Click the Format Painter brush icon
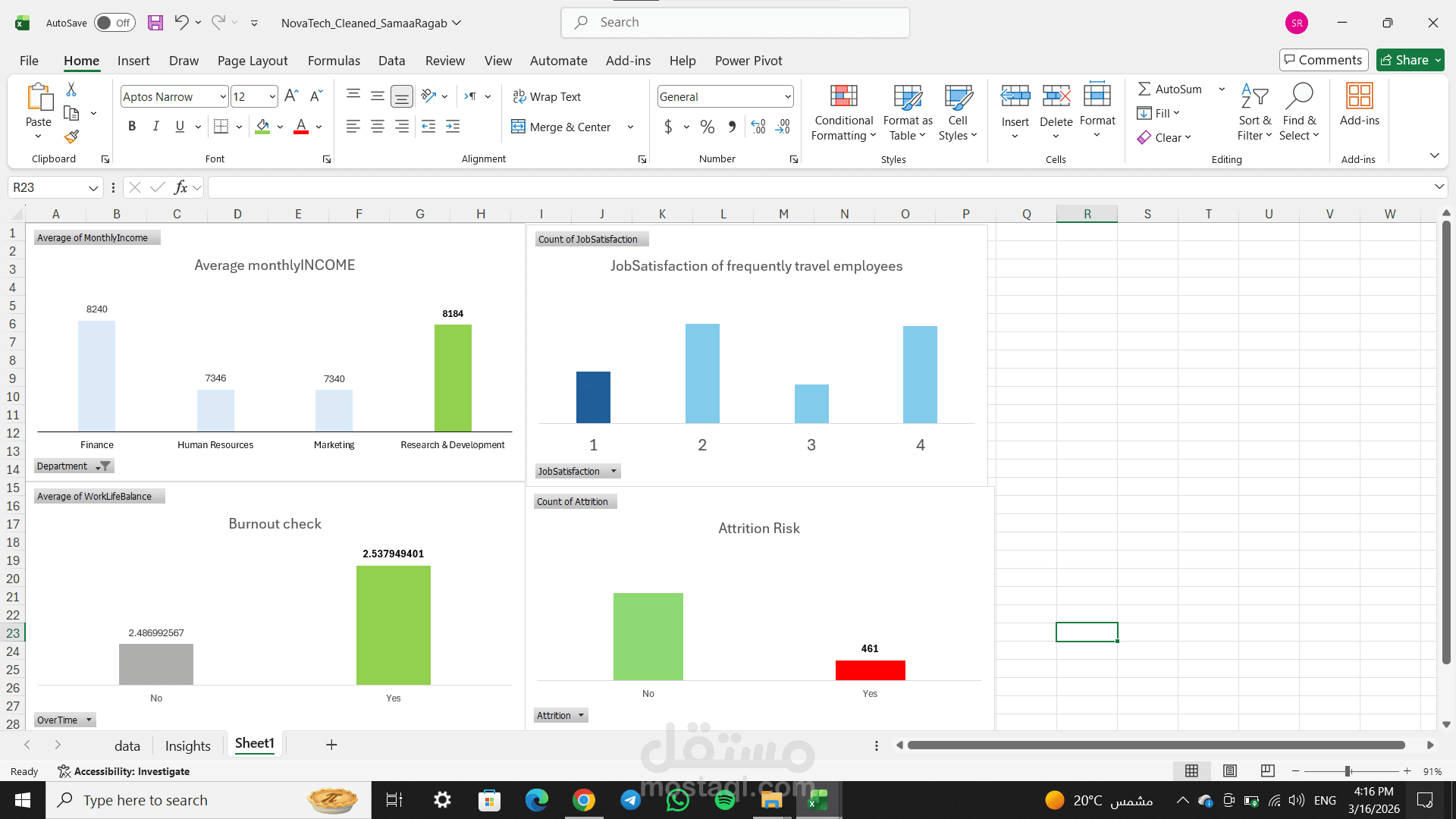The width and height of the screenshot is (1456, 819). pos(71,136)
